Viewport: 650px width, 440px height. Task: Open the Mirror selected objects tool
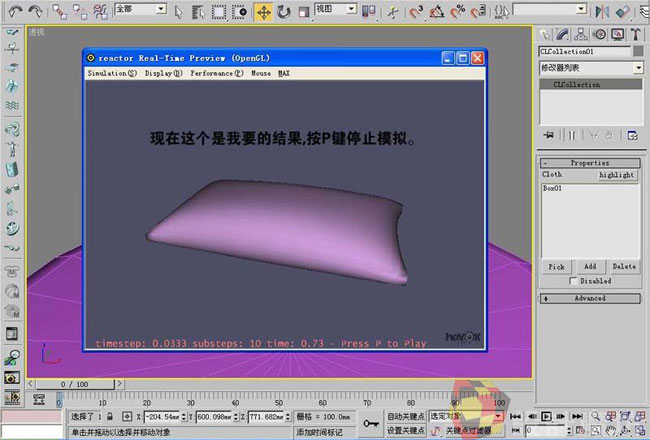point(601,12)
